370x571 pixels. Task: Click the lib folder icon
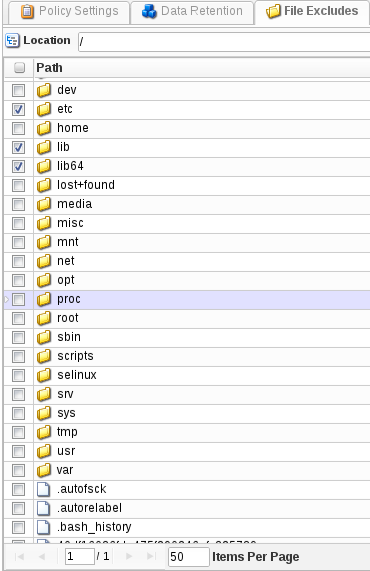point(44,147)
